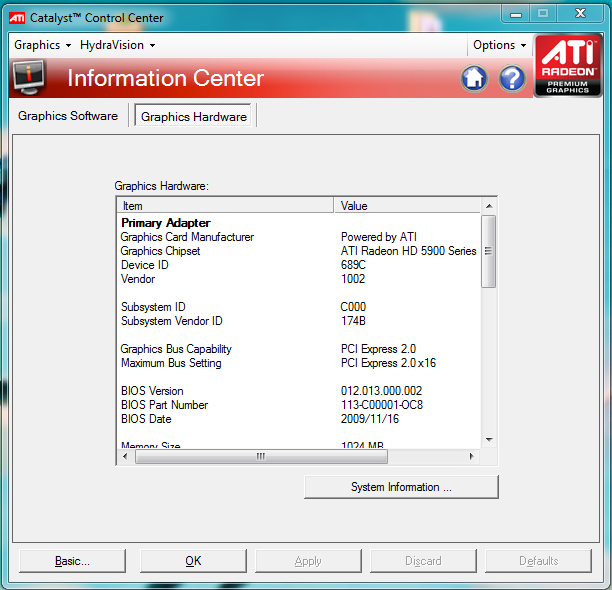The height and width of the screenshot is (590, 612).
Task: Open the HydraVision dropdown menu
Action: click(x=117, y=45)
